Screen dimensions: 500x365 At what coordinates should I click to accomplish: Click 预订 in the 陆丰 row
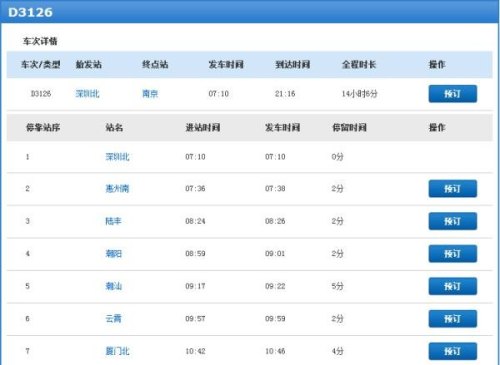pyautogui.click(x=453, y=221)
